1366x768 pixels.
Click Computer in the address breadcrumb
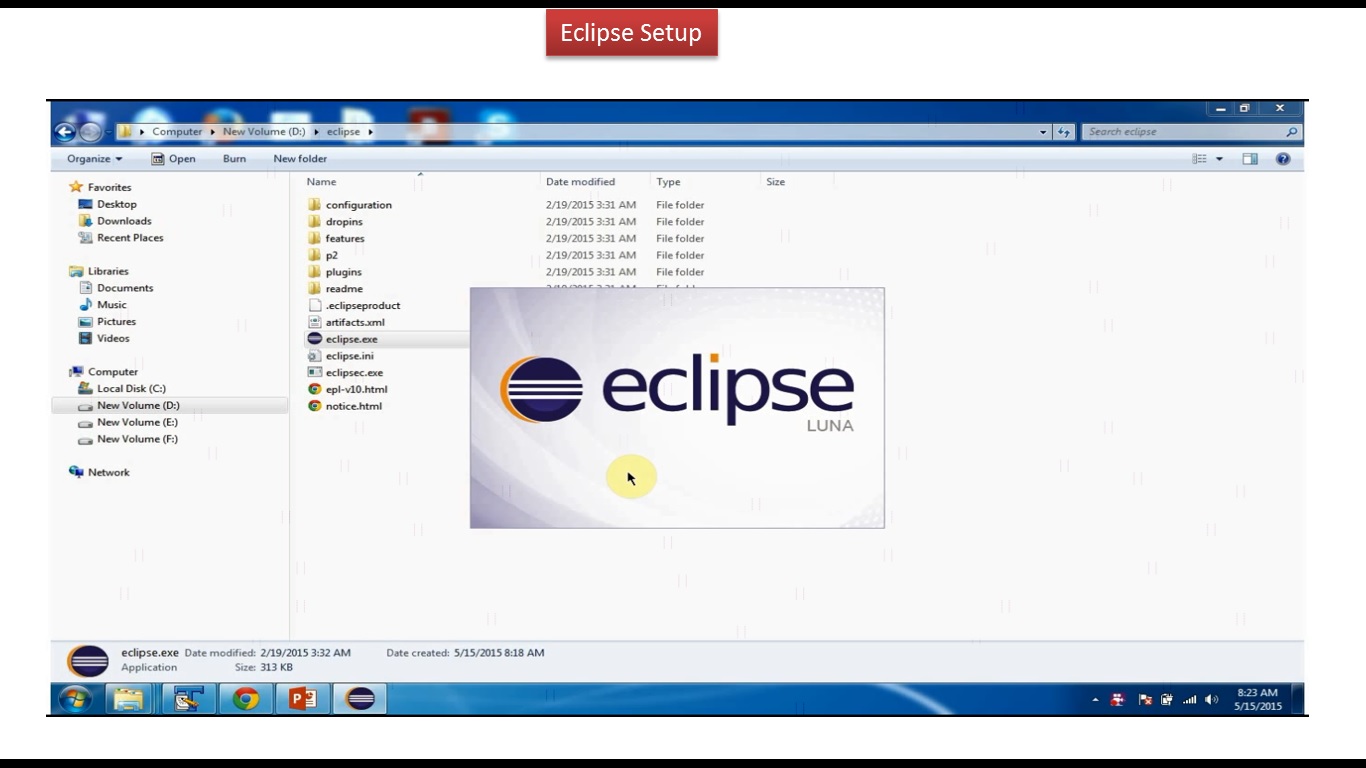(x=177, y=132)
